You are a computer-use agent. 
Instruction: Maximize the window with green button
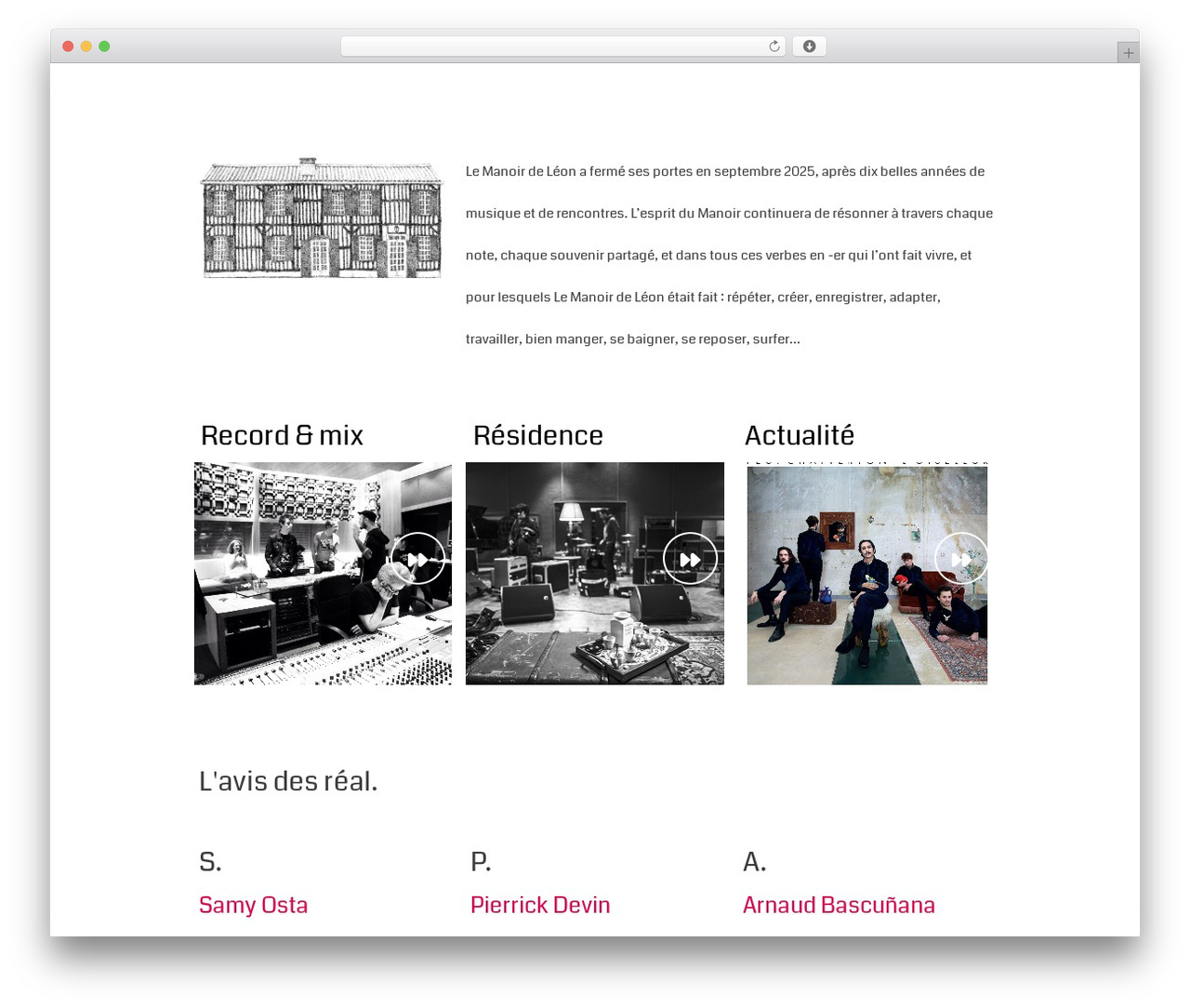104,46
